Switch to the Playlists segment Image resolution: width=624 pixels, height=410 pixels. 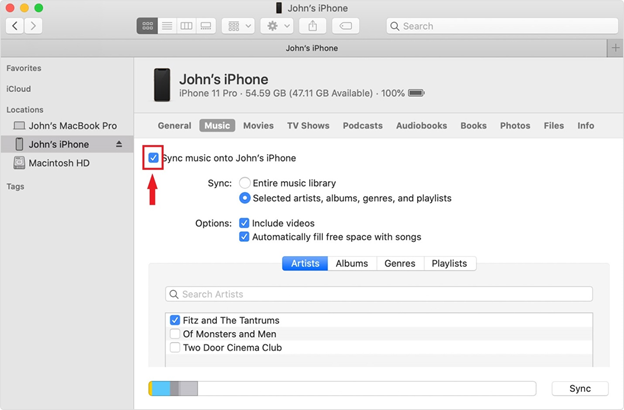pyautogui.click(x=450, y=264)
